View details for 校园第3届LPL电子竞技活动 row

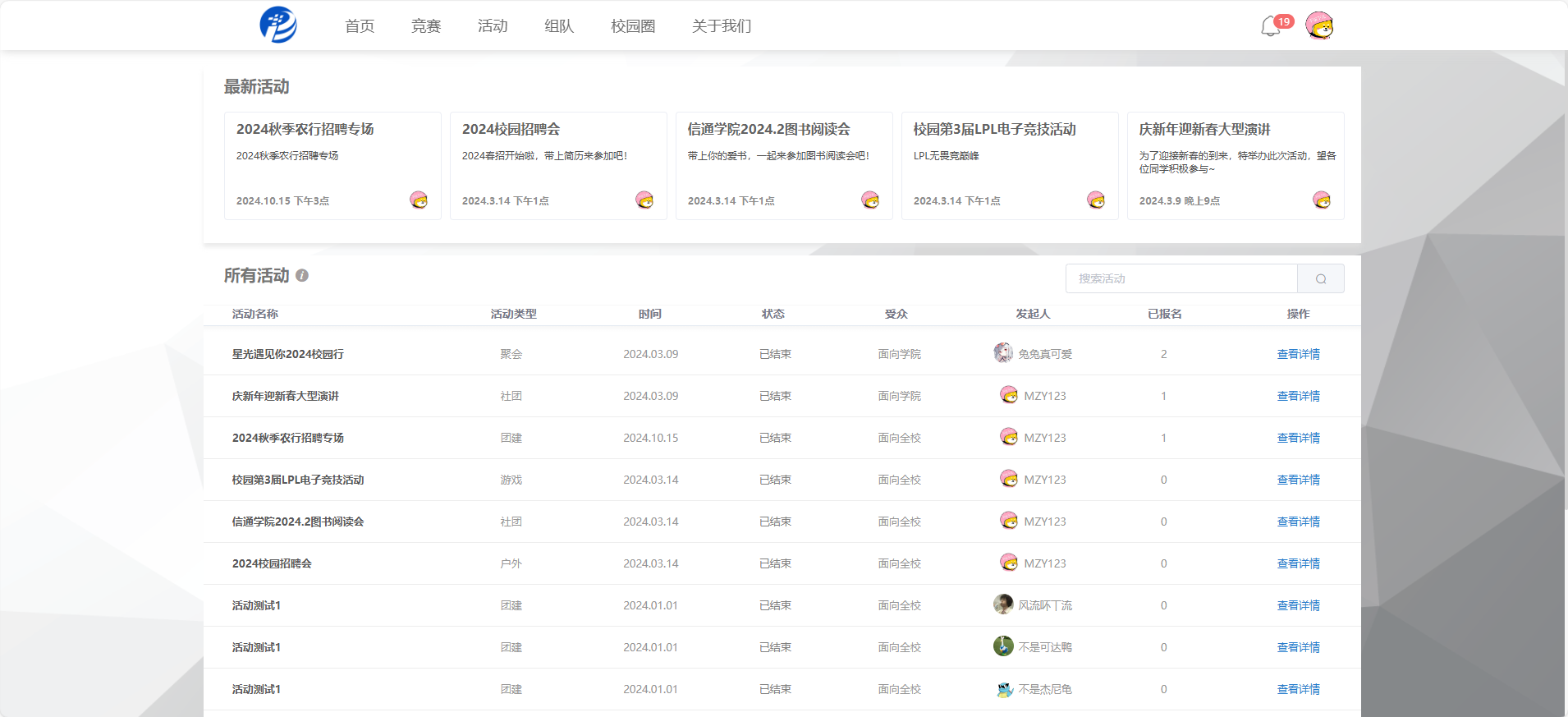(x=1298, y=480)
